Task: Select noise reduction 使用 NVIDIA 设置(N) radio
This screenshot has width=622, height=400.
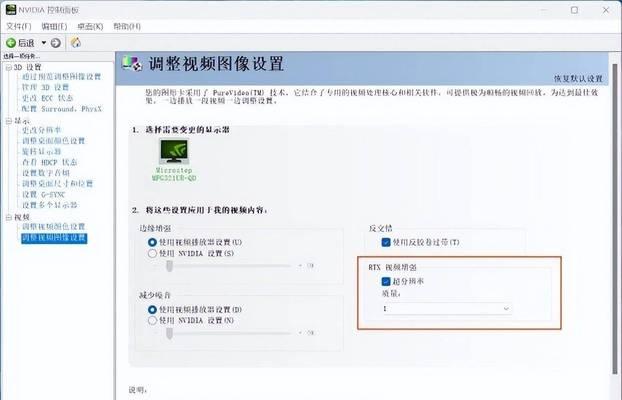Action: pos(152,320)
